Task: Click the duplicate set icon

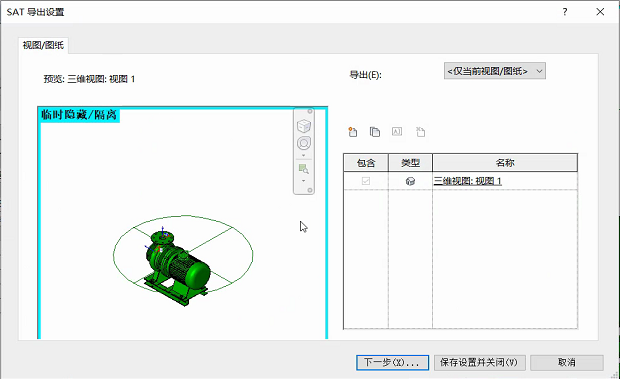Action: tap(374, 132)
